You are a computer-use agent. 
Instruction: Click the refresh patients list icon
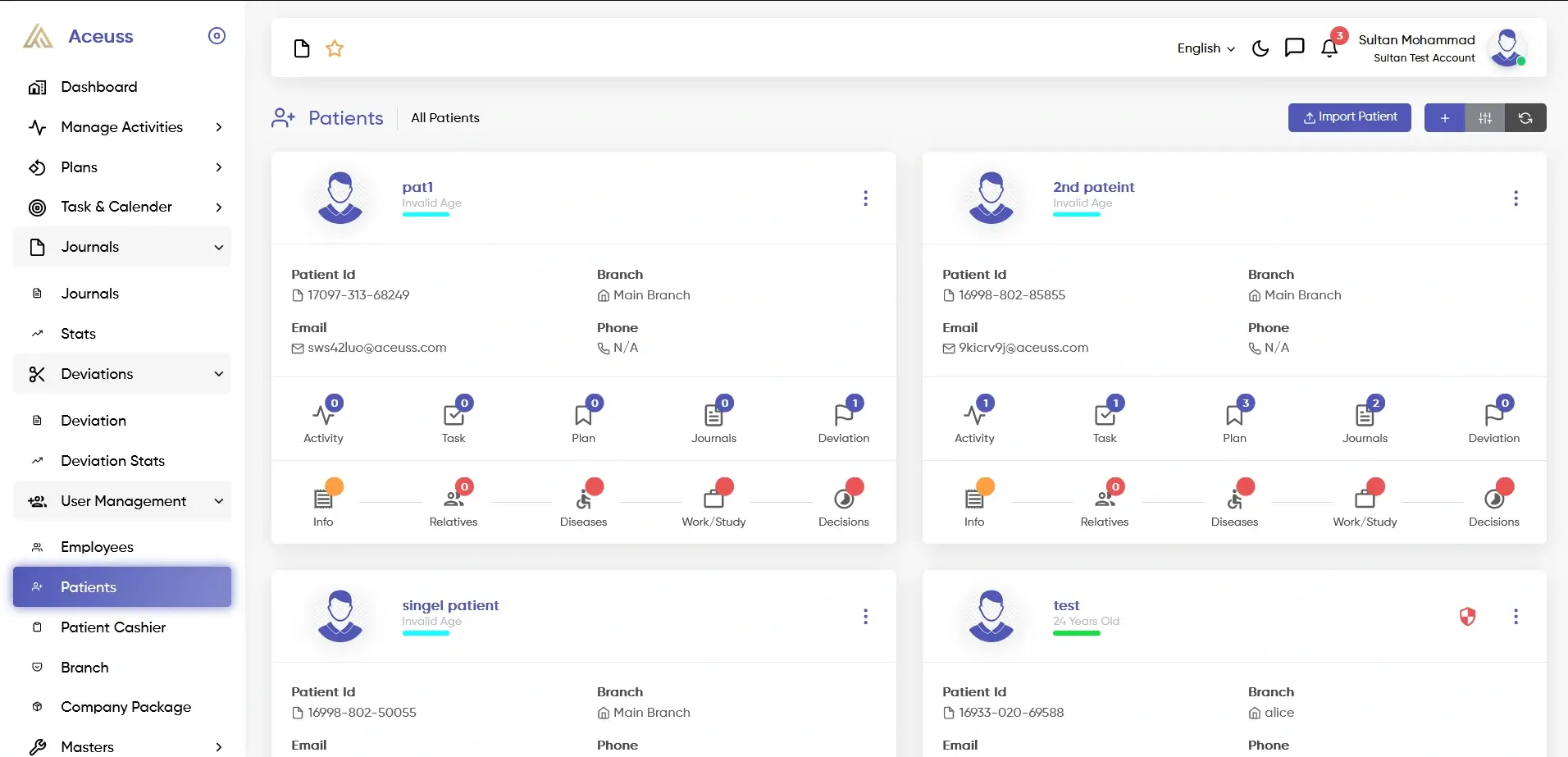pos(1525,118)
